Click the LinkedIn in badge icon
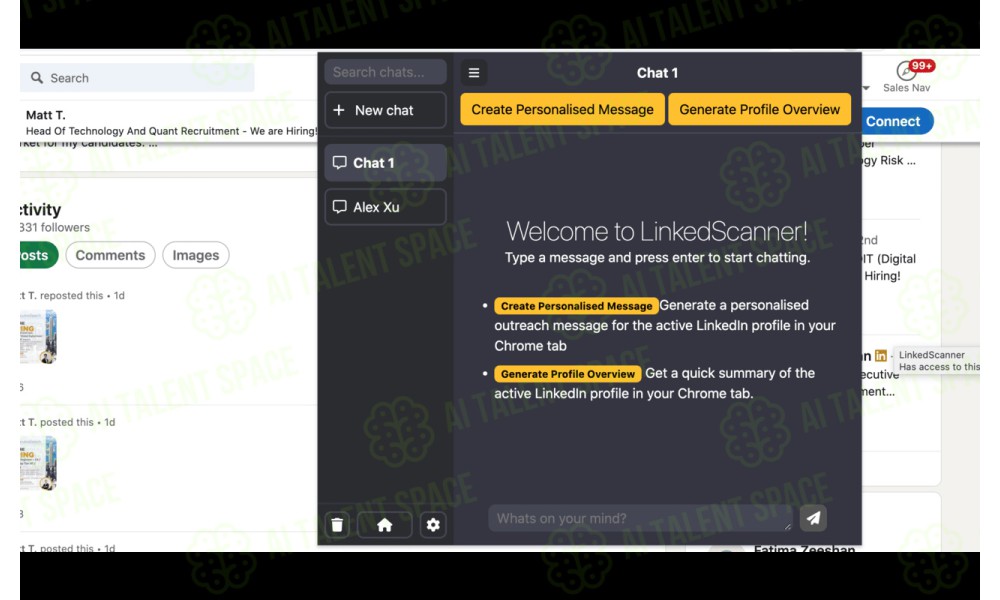The height and width of the screenshot is (600, 1000). point(881,355)
